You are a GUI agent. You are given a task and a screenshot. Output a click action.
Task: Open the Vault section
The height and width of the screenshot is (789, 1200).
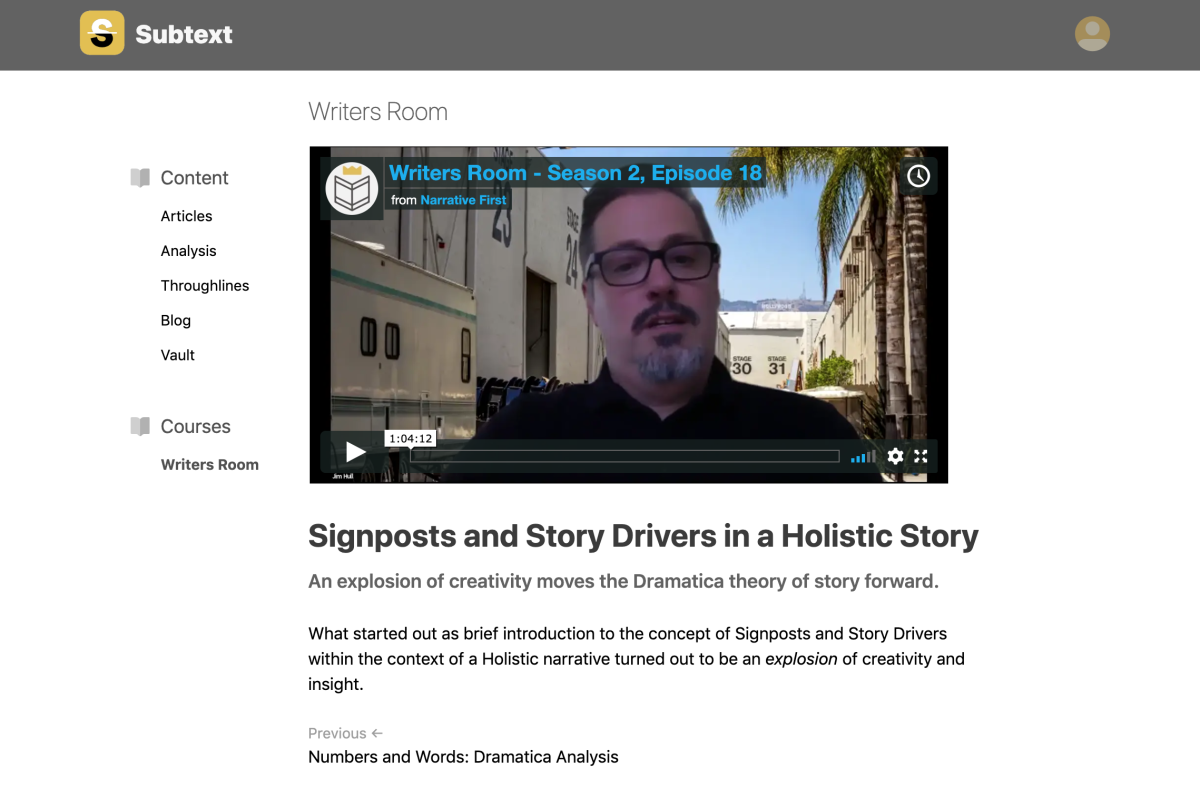178,355
